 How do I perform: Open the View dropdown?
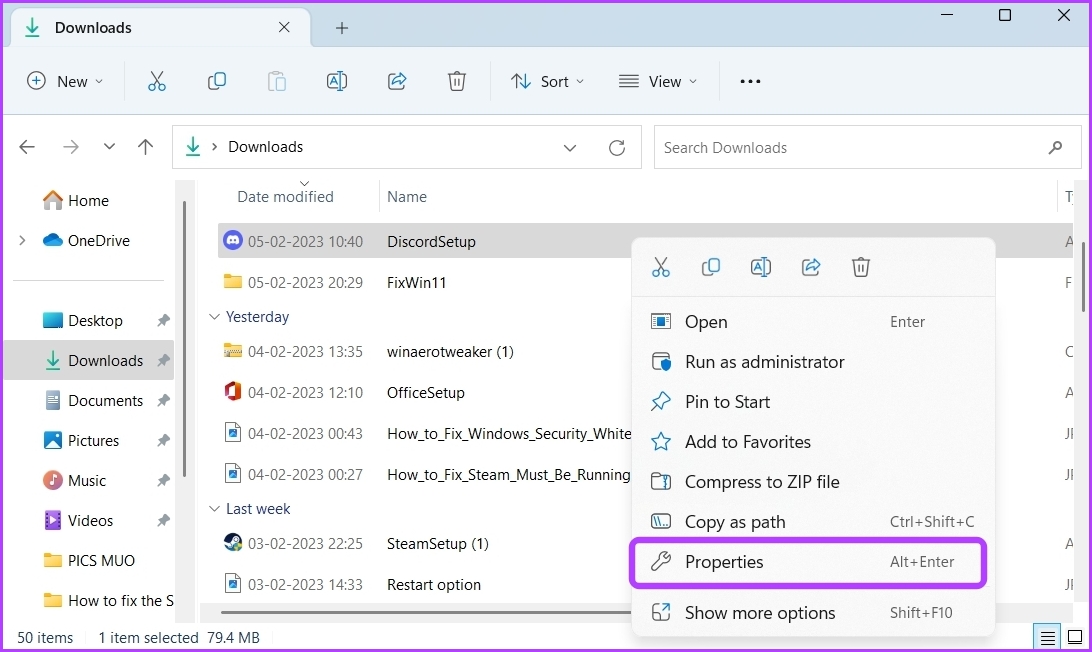[657, 82]
